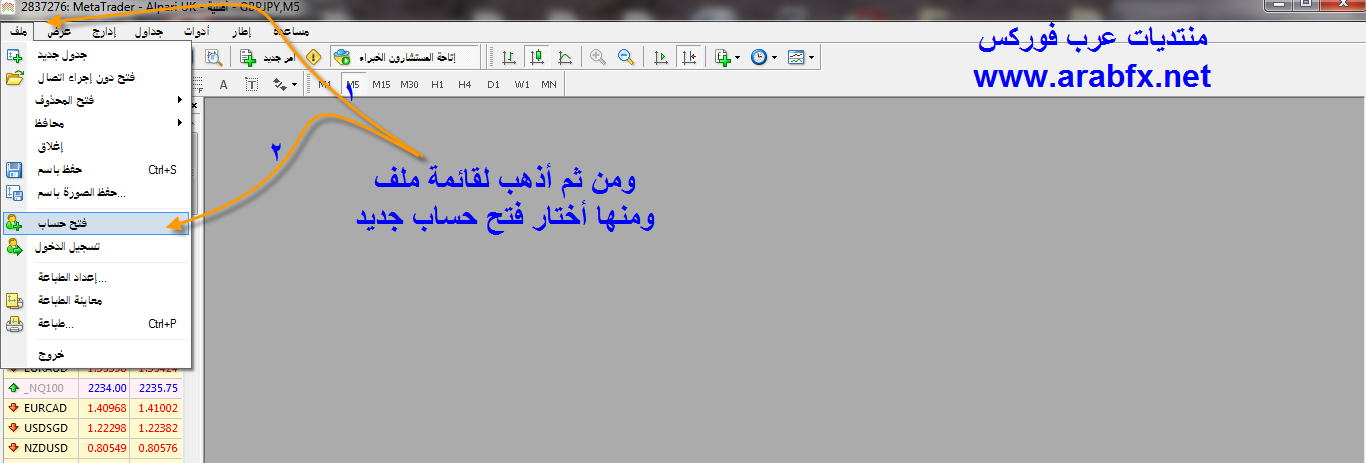
Task: Select the Arrows drawing tool icon
Action: [279, 85]
